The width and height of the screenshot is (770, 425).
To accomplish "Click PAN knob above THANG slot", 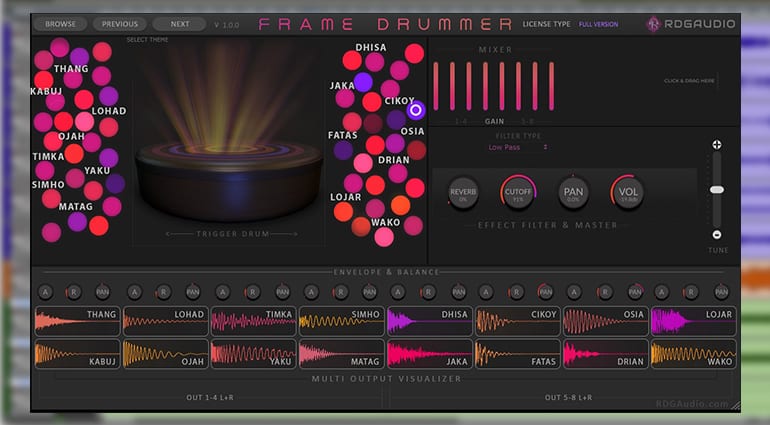I will tap(102, 292).
